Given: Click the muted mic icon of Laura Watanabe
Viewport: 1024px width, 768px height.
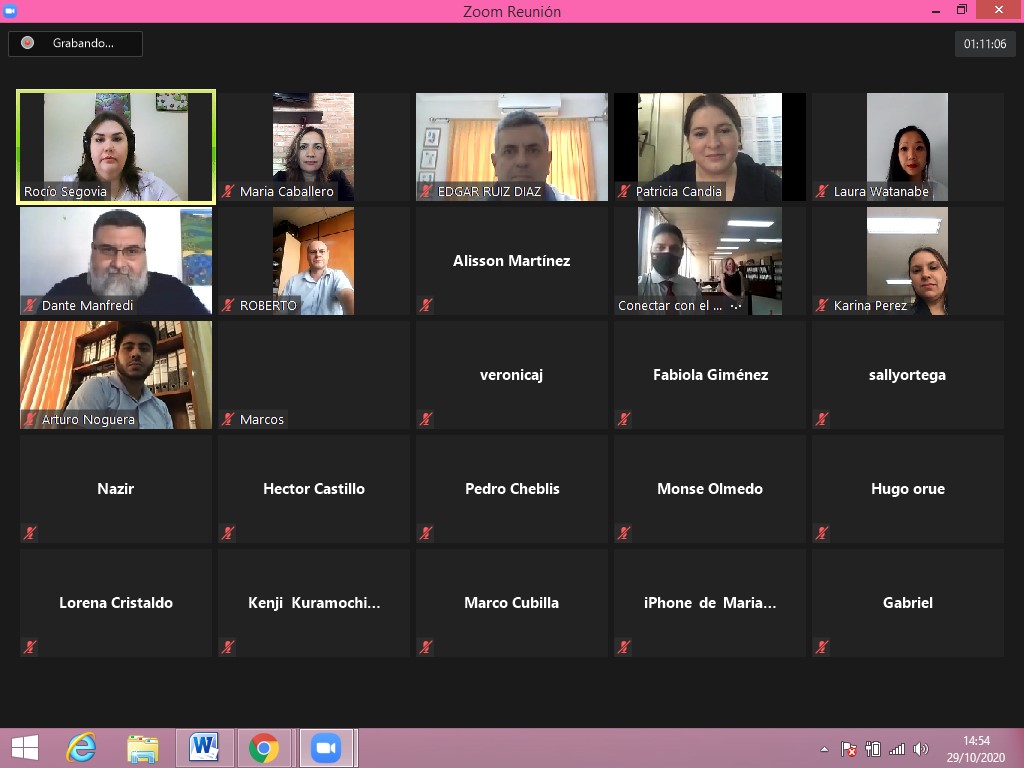Looking at the screenshot, I should point(822,191).
